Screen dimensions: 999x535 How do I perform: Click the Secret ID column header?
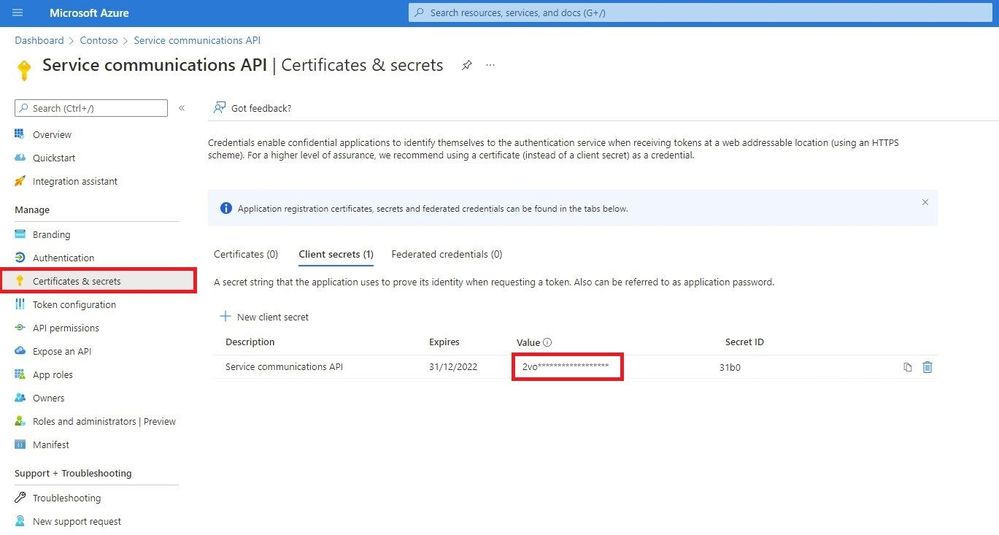744,342
